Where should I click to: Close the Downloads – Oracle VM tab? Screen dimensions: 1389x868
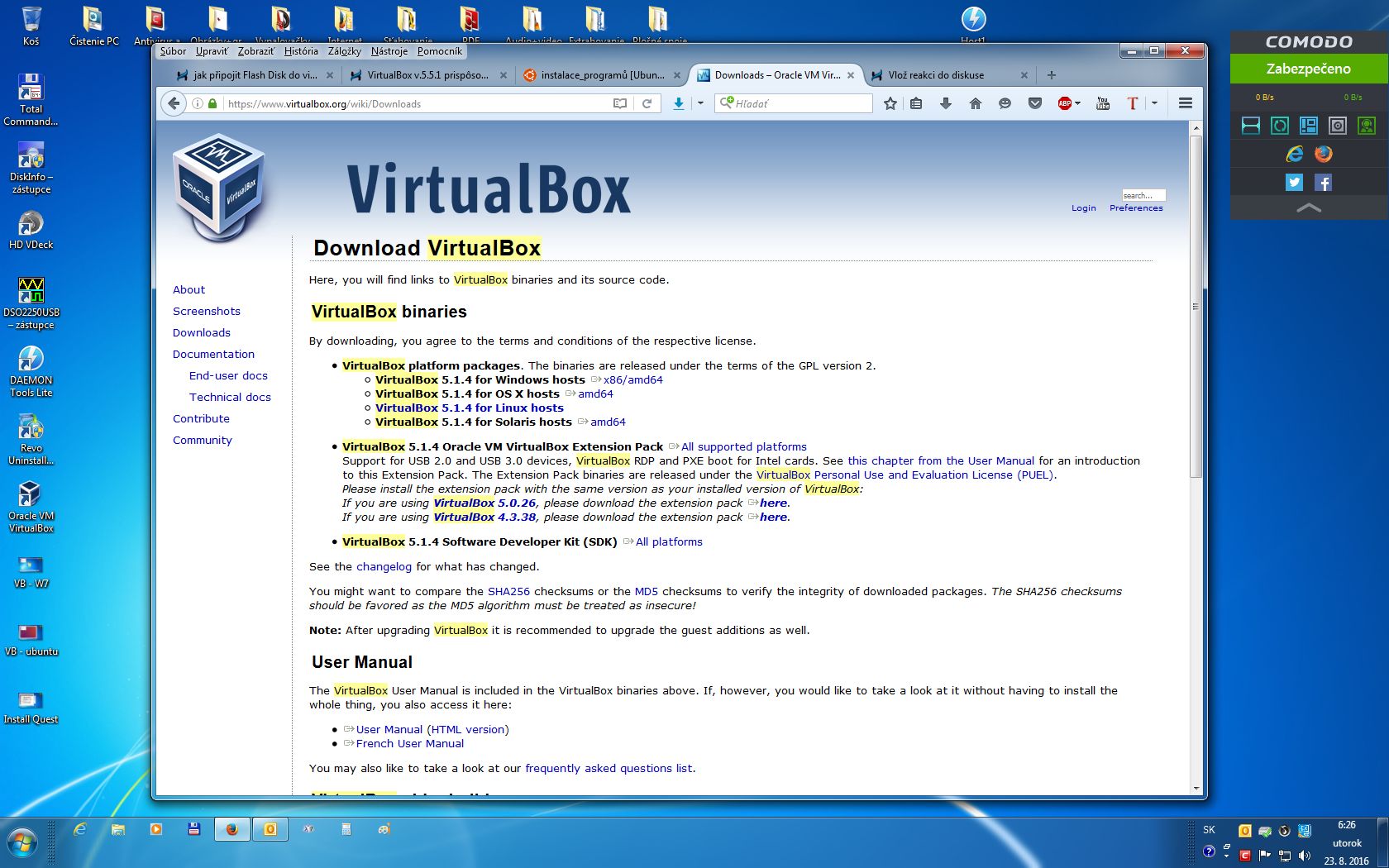click(851, 75)
